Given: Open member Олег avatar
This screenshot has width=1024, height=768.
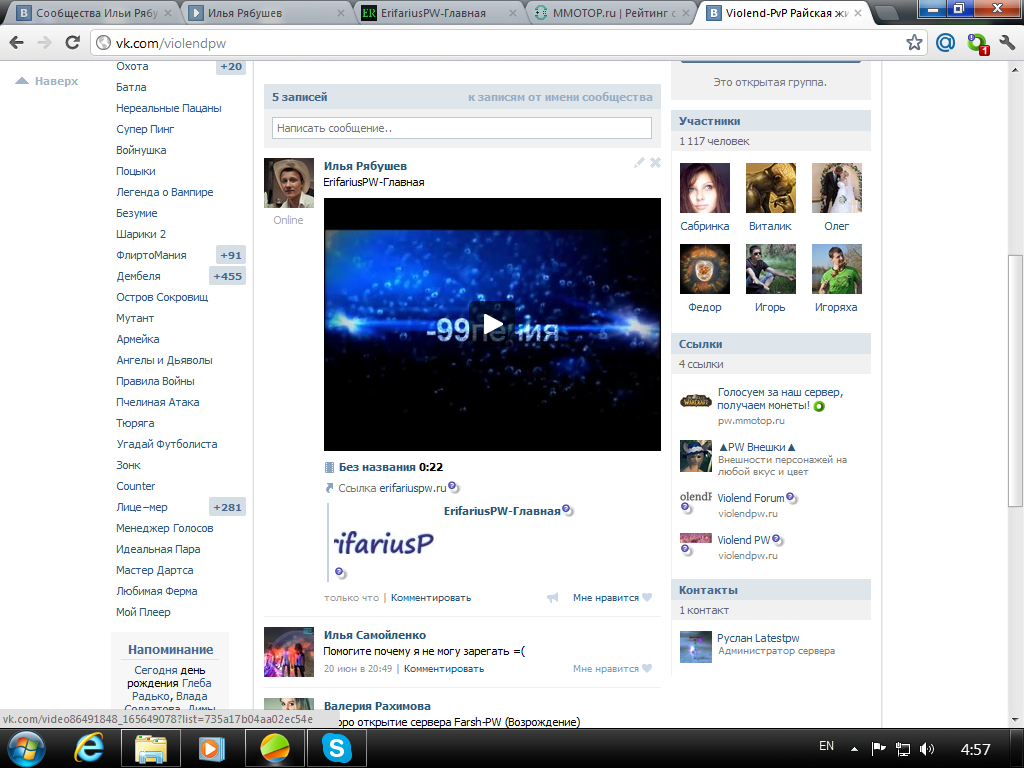Looking at the screenshot, I should click(837, 188).
